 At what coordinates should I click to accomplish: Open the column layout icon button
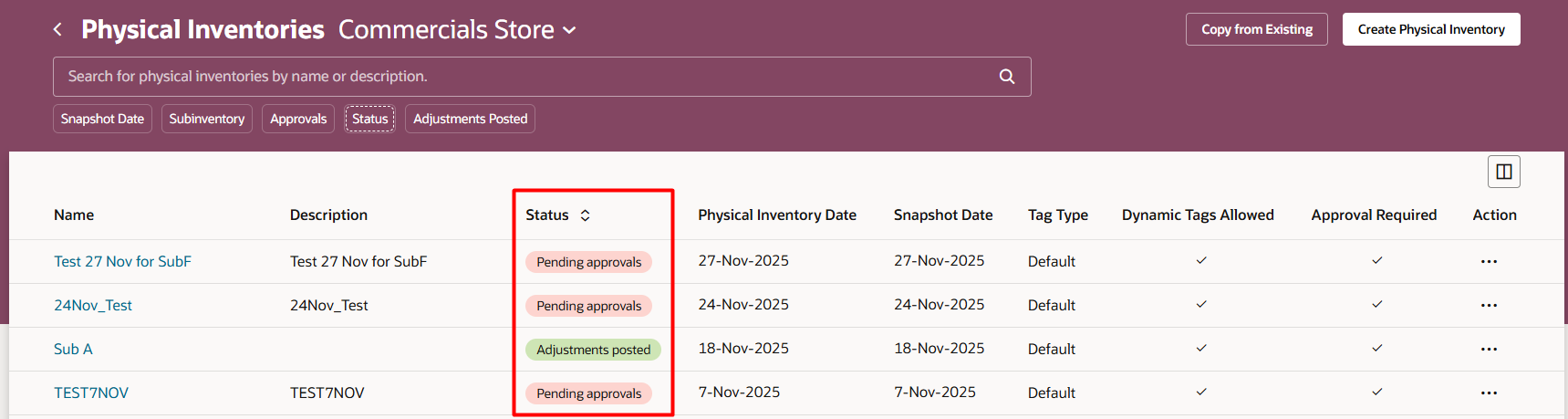coord(1503,172)
